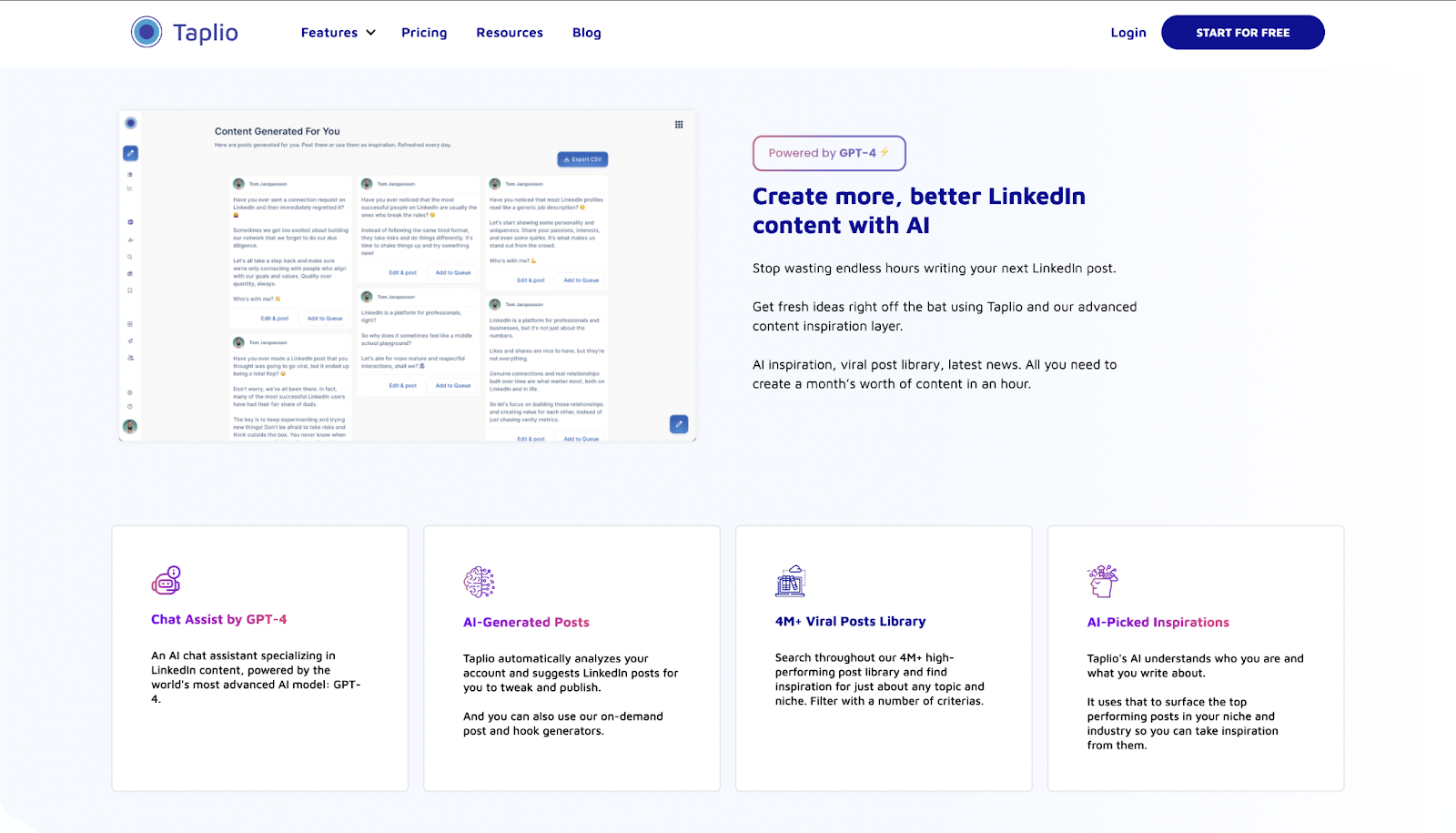Click the pulse activity icon in preview sidebar

pos(130,240)
